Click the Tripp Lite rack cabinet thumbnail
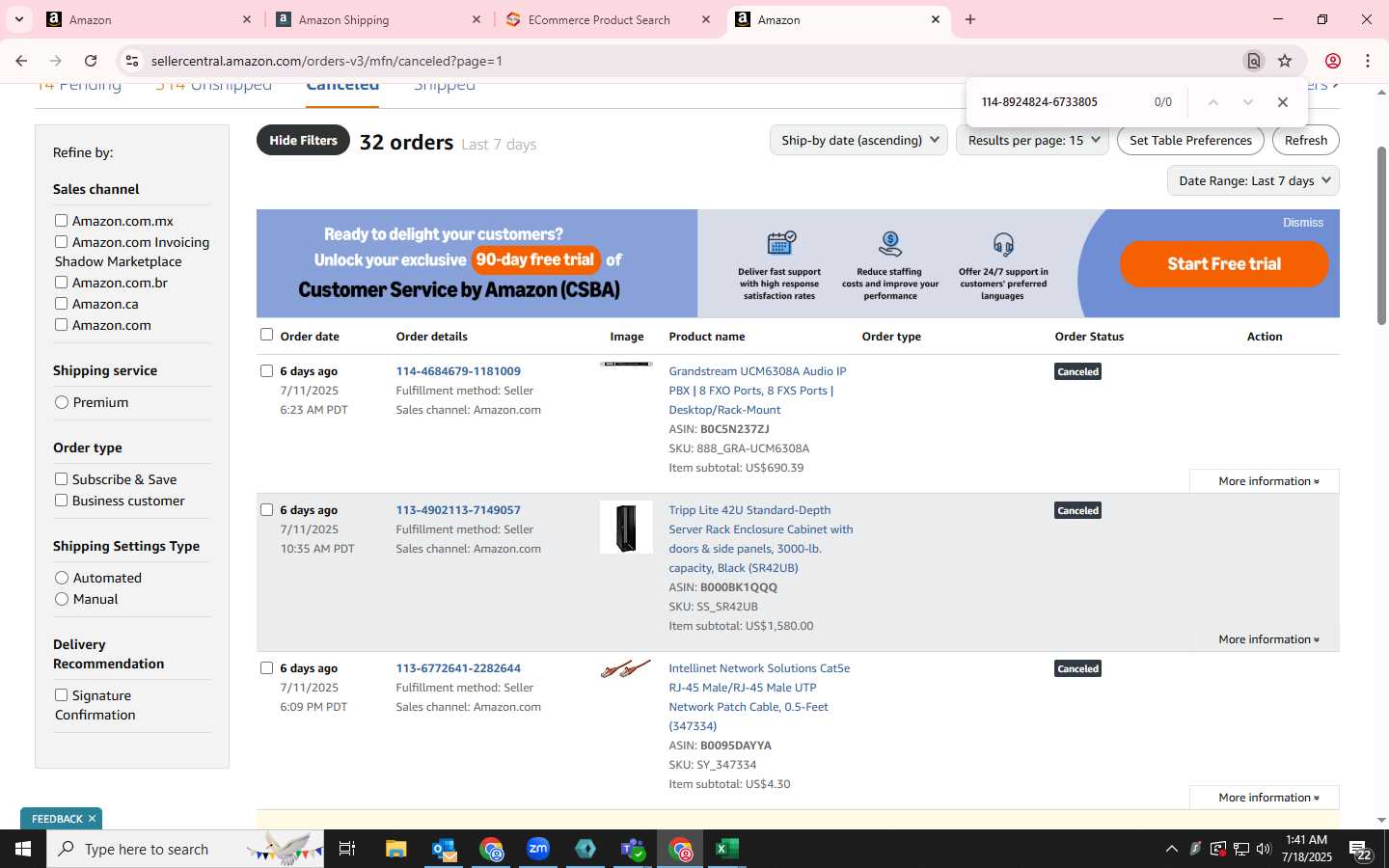This screenshot has height=868, width=1389. tap(626, 527)
